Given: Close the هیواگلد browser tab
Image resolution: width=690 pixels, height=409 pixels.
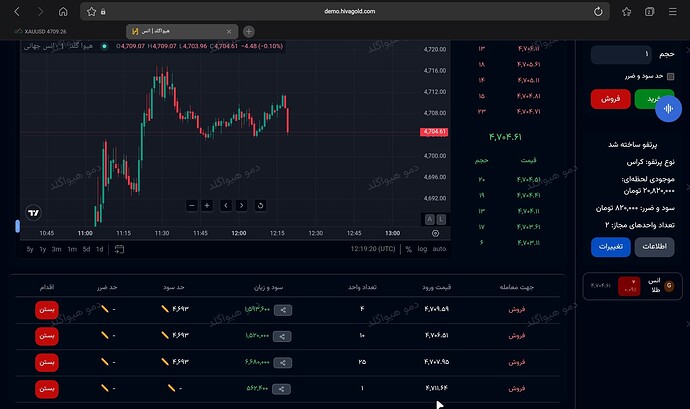Looking at the screenshot, I should pos(229,32).
